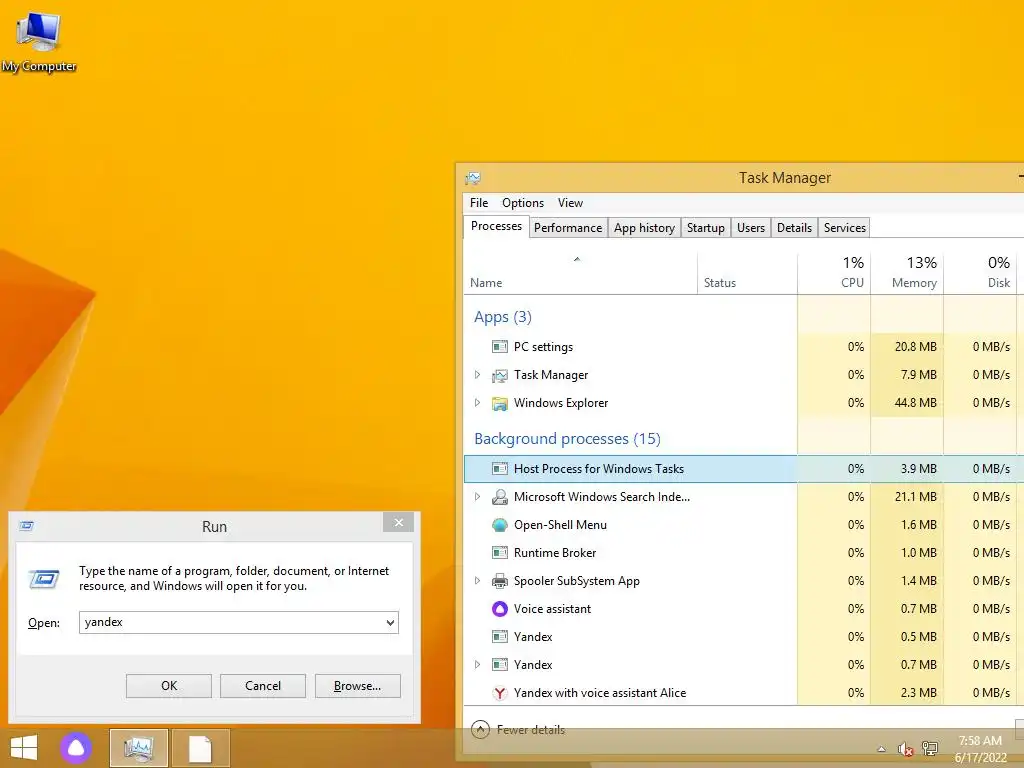Switch to the App history tab
Image resolution: width=1024 pixels, height=768 pixels.
(x=644, y=228)
